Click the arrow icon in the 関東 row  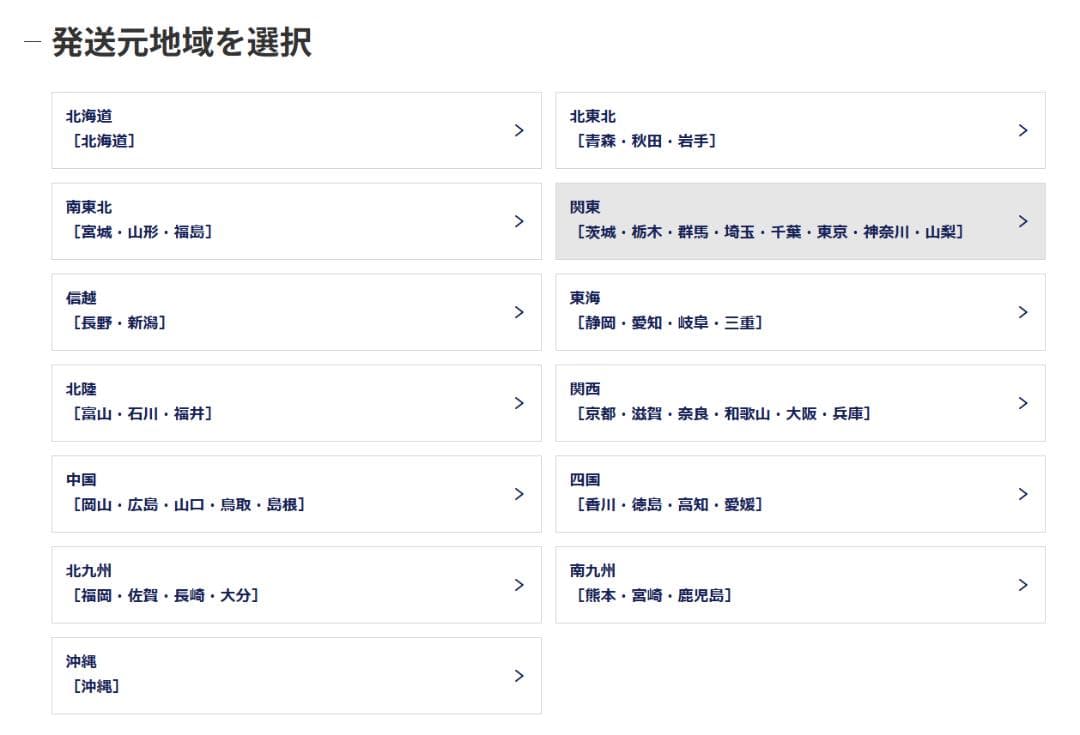(1023, 221)
